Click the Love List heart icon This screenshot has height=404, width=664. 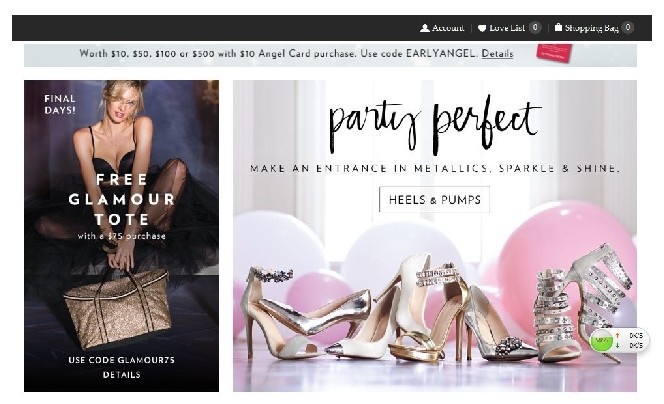click(482, 28)
